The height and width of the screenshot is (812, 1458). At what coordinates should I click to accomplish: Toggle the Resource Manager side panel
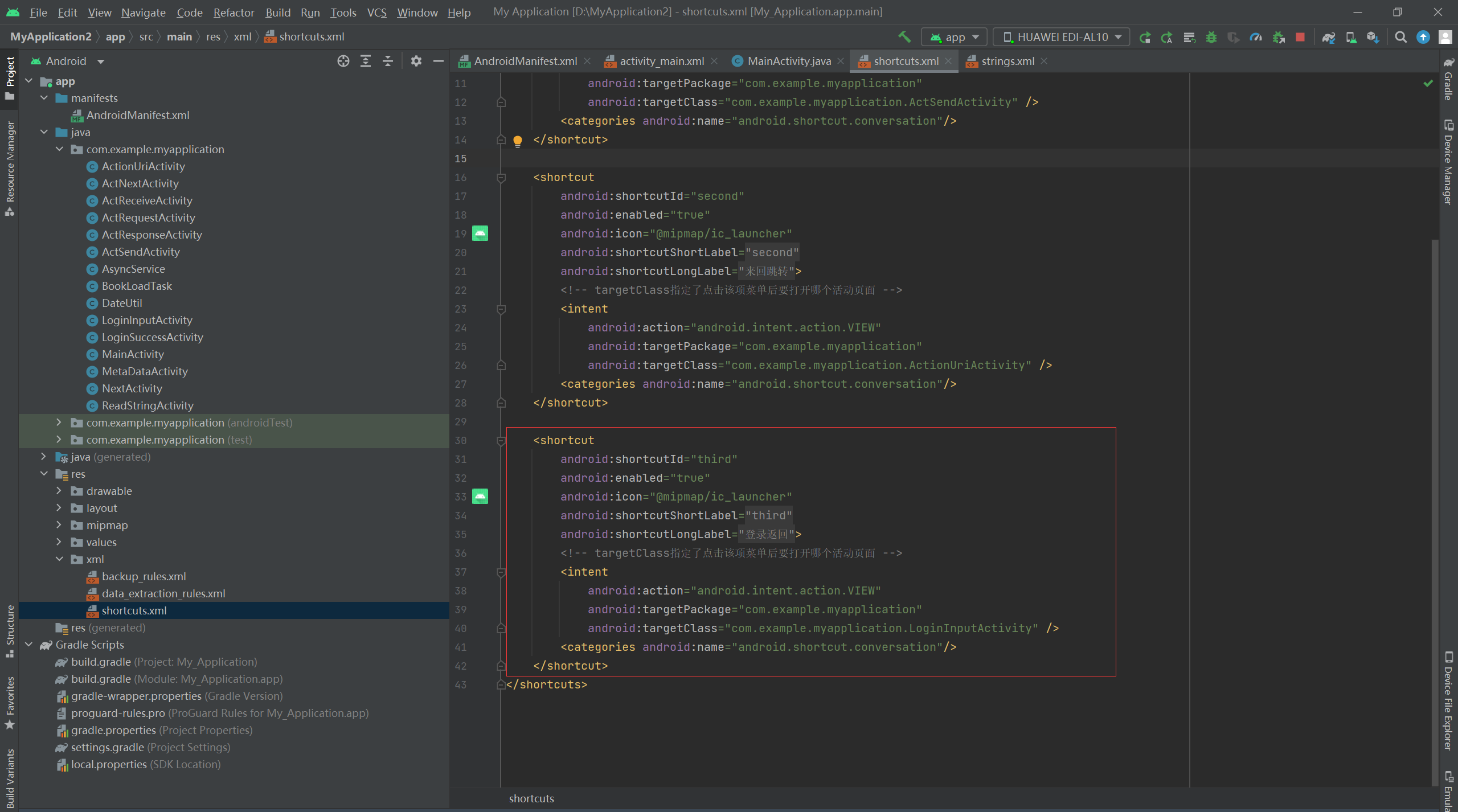coord(10,168)
